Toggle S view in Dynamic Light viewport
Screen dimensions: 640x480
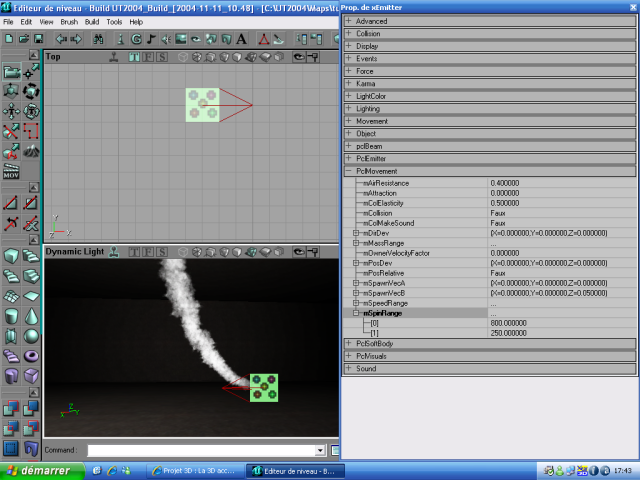(163, 252)
